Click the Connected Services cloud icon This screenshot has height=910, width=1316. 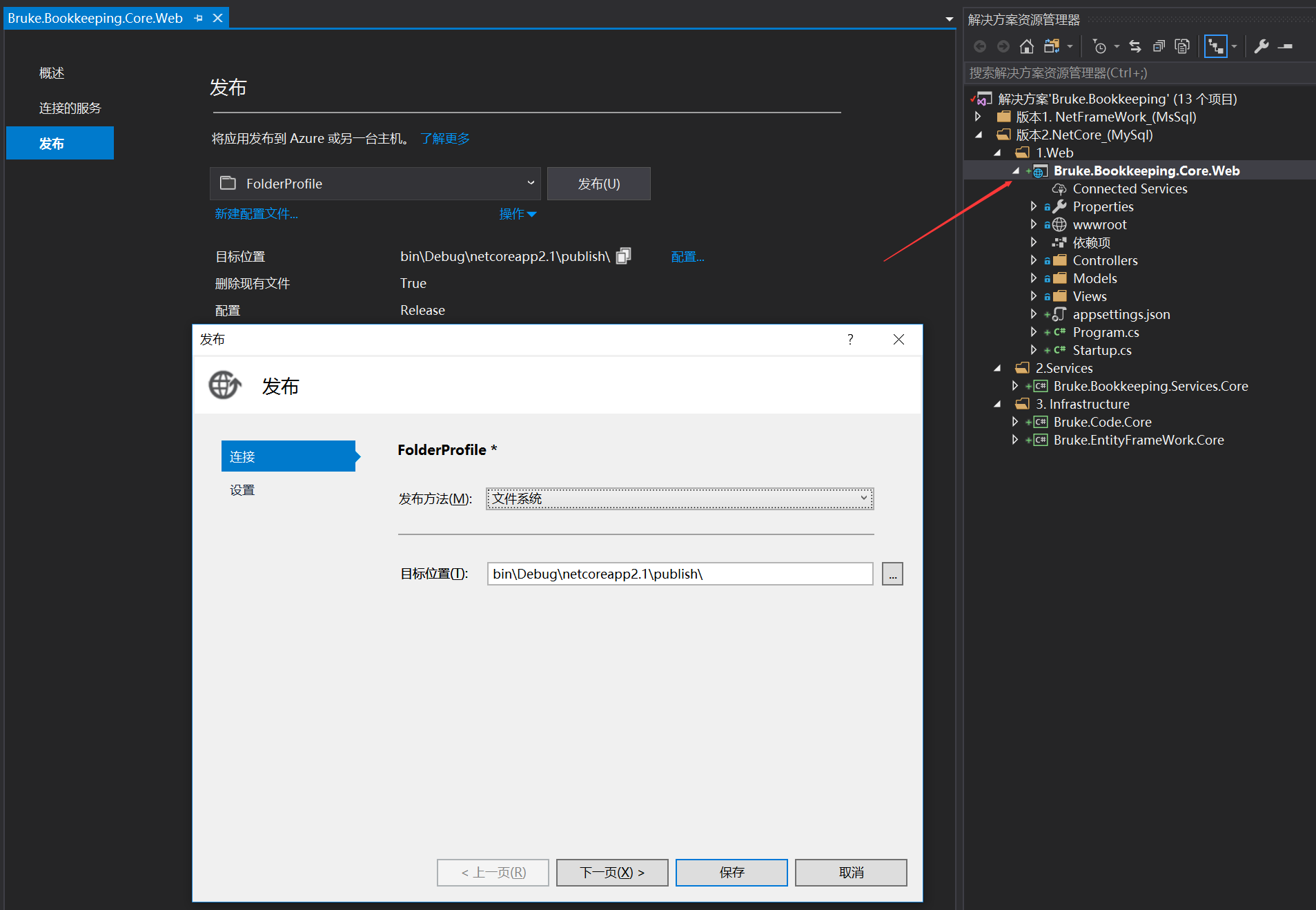[1059, 188]
